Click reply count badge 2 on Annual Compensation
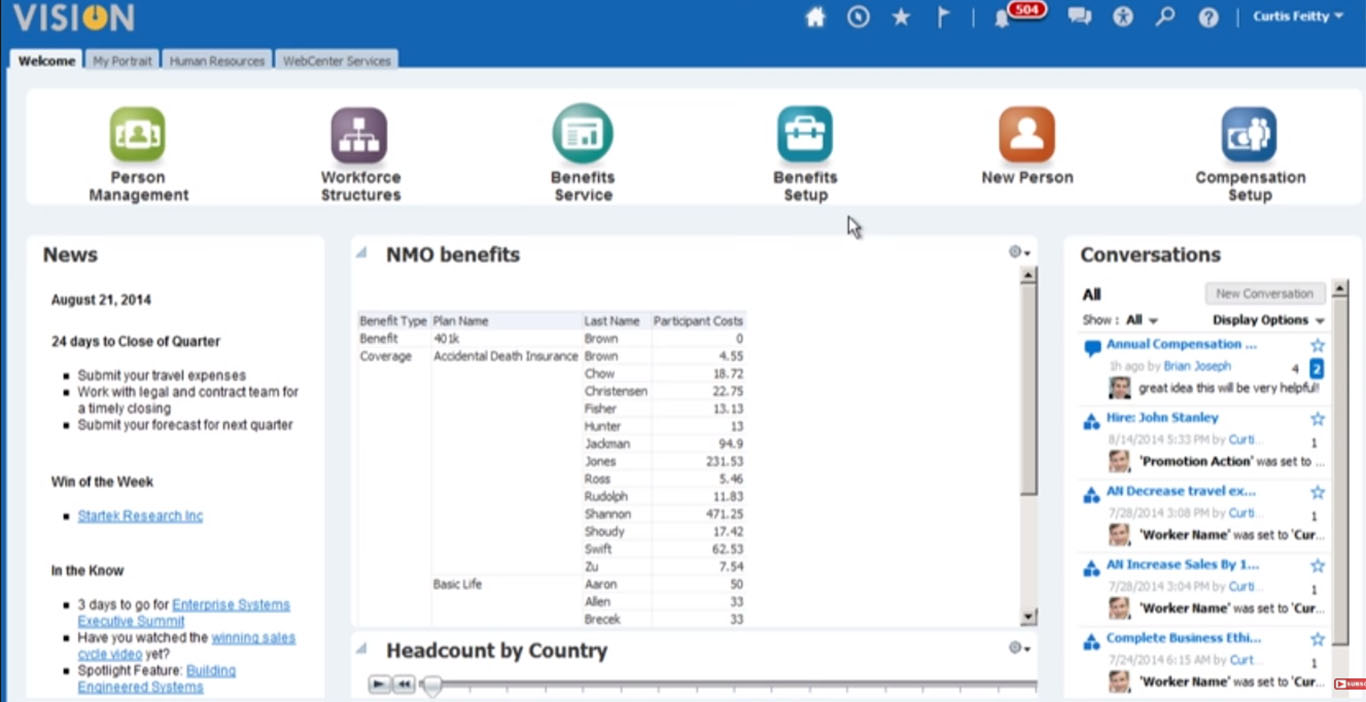The width and height of the screenshot is (1366, 702). 1316,369
